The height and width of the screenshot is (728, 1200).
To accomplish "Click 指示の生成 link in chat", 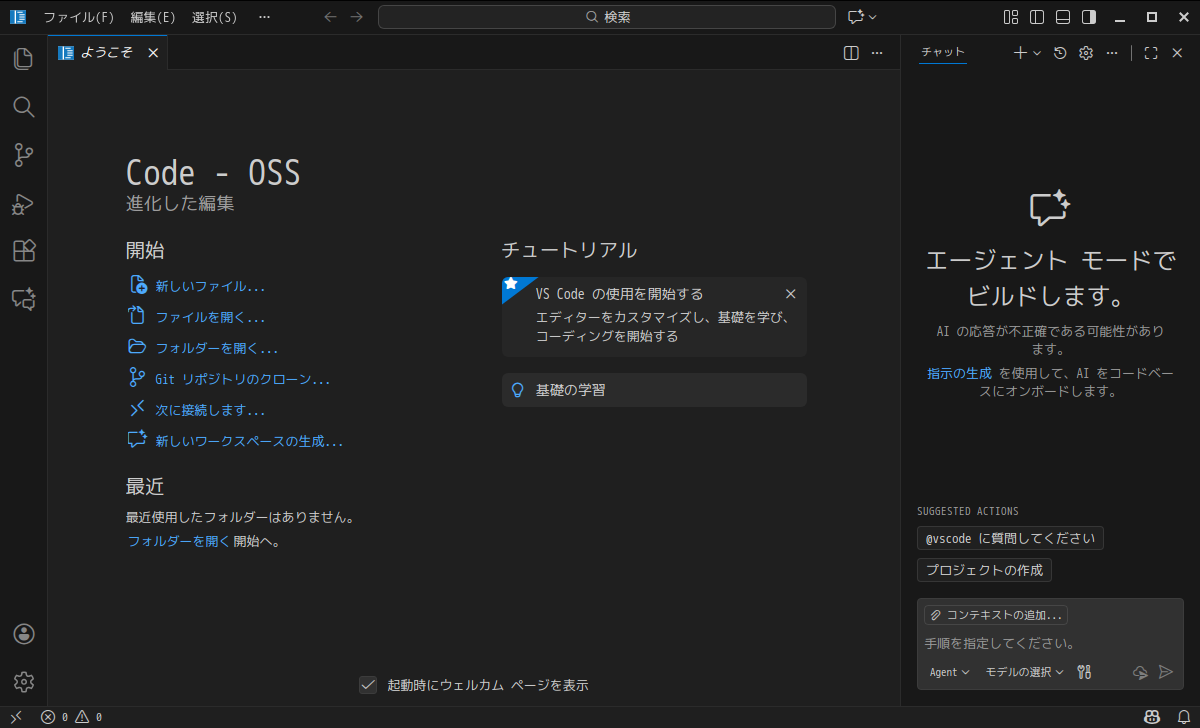I will point(959,373).
